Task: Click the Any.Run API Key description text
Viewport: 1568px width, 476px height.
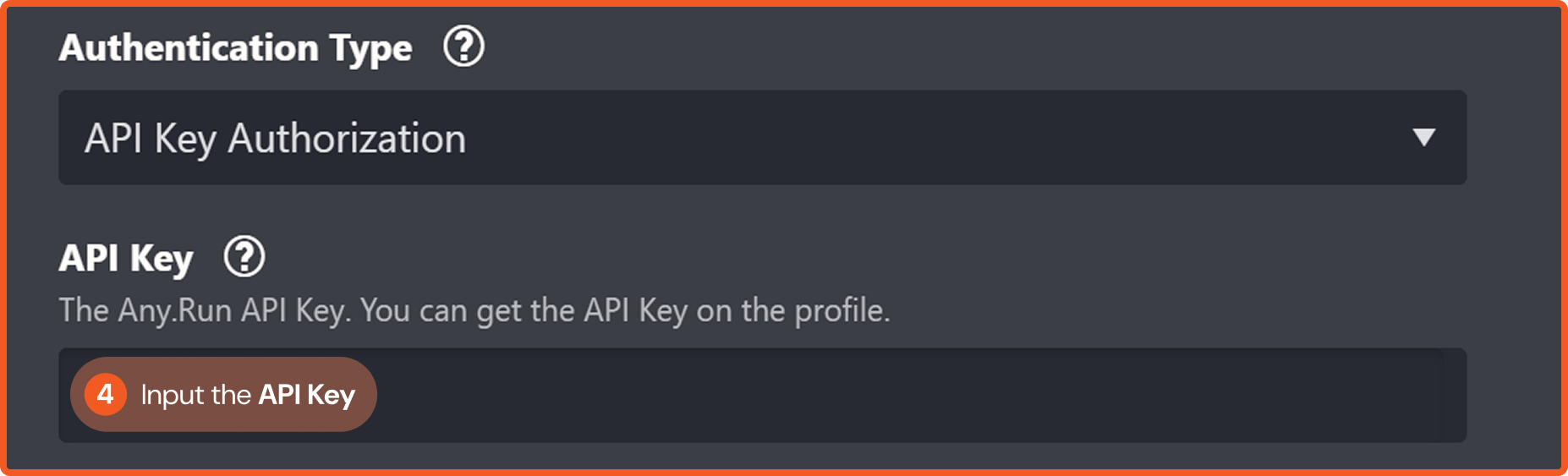Action: click(x=474, y=310)
